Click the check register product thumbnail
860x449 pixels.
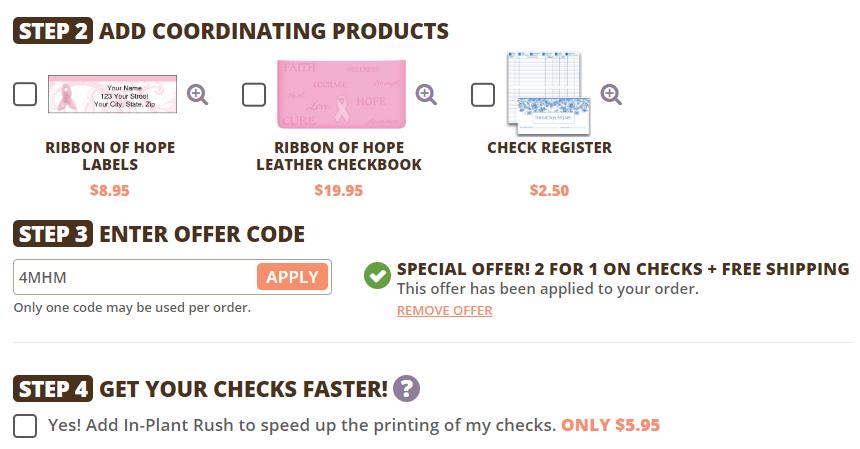[x=548, y=94]
